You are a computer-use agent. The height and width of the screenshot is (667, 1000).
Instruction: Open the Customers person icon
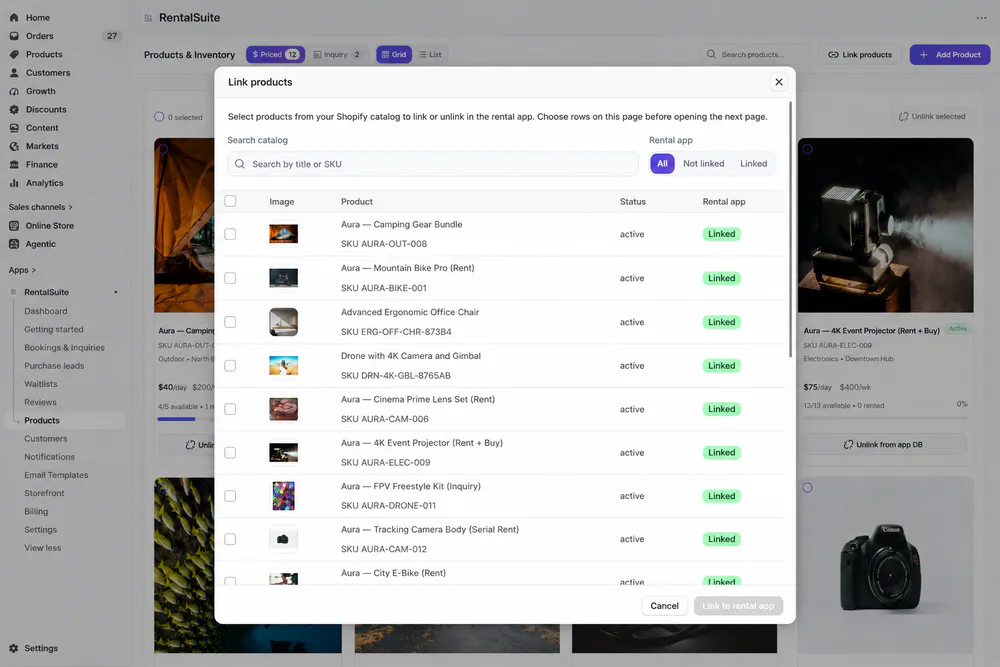pyautogui.click(x=14, y=73)
